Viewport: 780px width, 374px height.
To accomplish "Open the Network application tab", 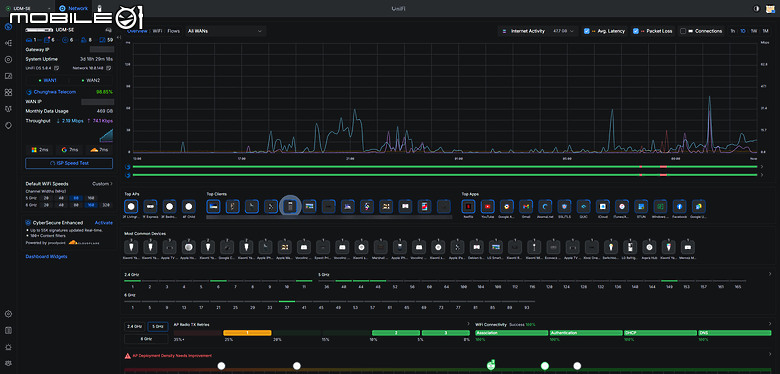I will tap(73, 8).
